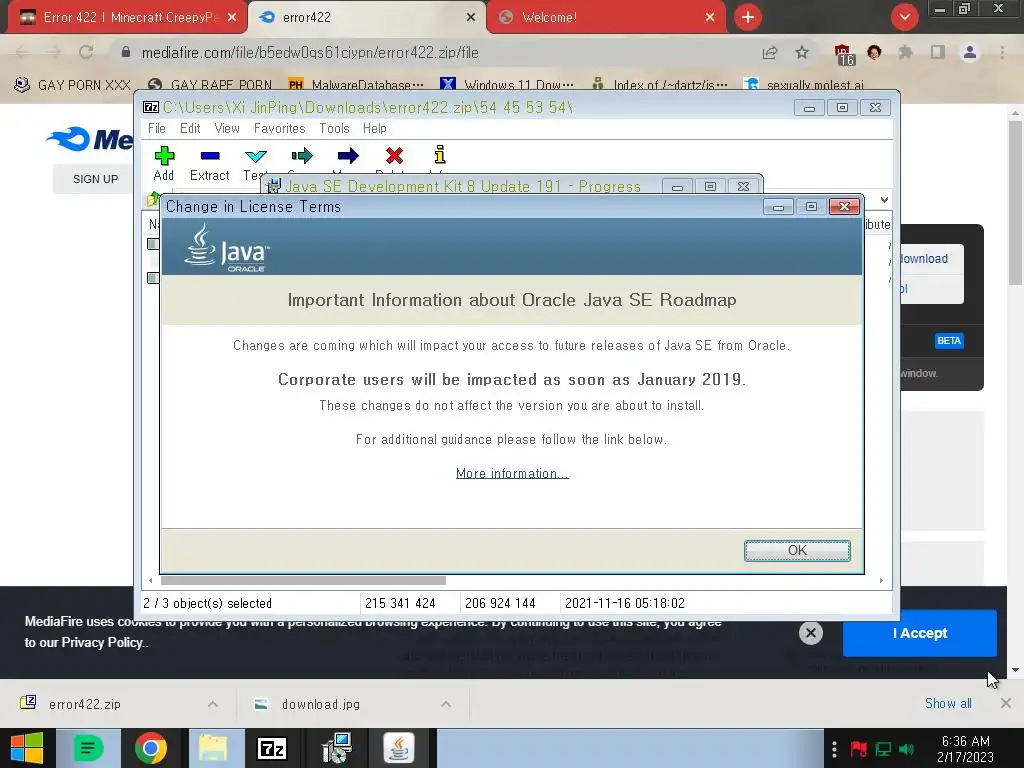Expand the error422.zip download options chevron
This screenshot has height=768, width=1024.
pos(213,704)
